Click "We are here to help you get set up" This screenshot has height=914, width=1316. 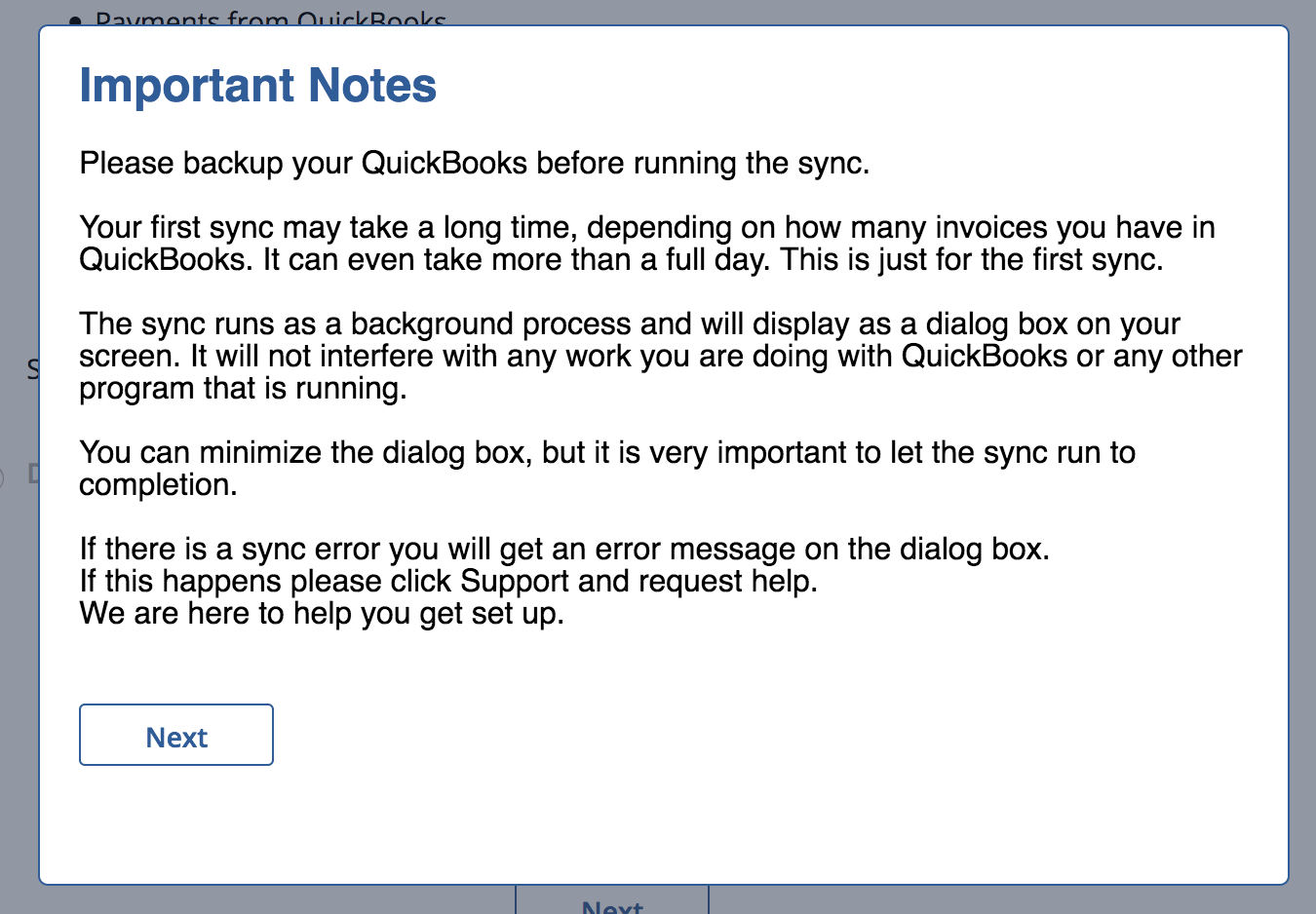(x=321, y=614)
